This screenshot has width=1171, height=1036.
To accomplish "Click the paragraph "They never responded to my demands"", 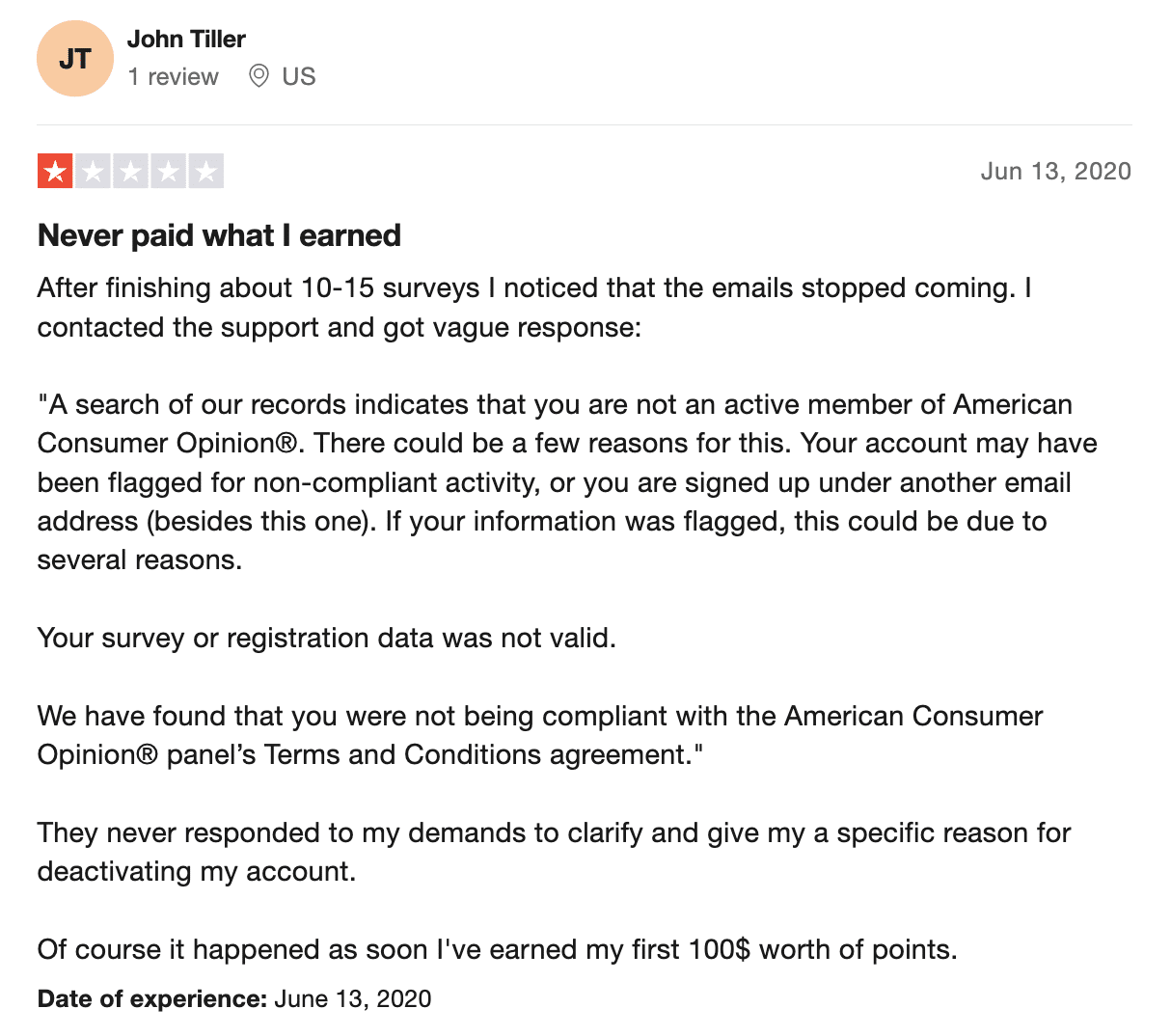I will (x=554, y=852).
